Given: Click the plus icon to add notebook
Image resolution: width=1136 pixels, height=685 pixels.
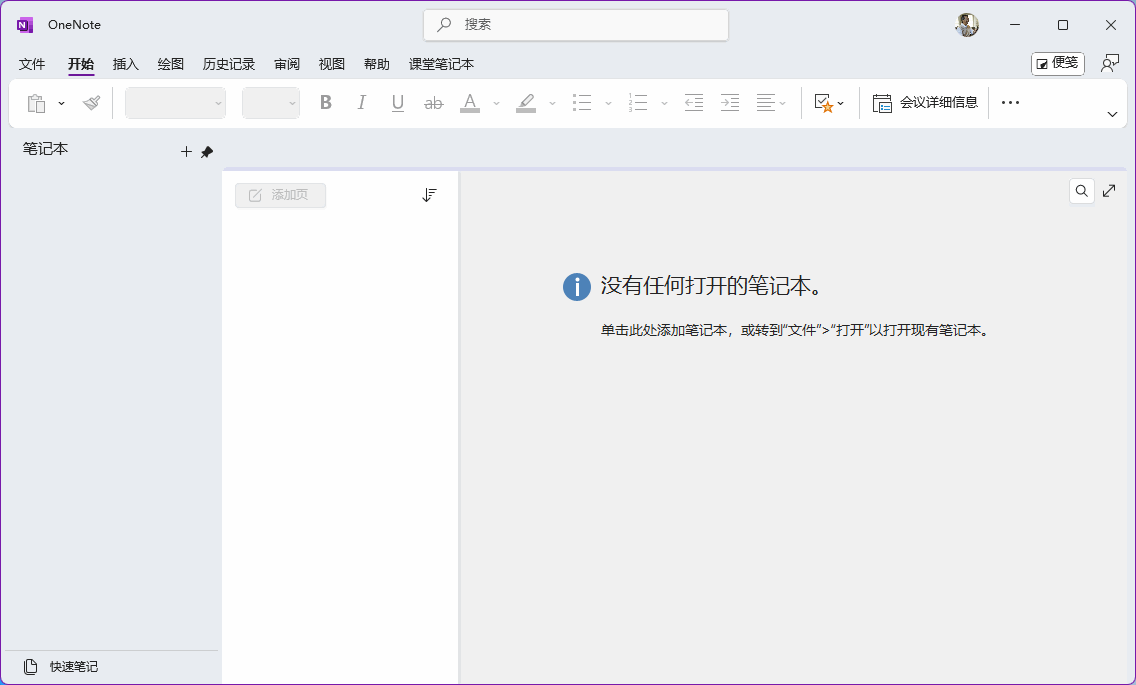Looking at the screenshot, I should (186, 152).
